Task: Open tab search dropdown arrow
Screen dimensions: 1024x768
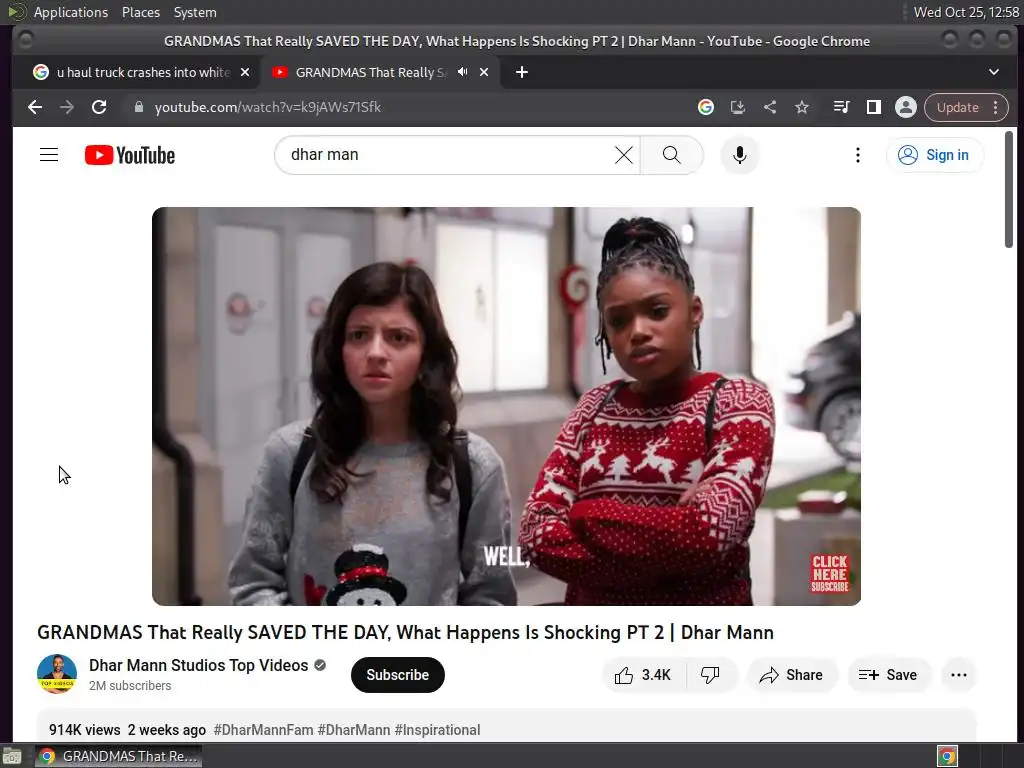Action: [x=993, y=72]
